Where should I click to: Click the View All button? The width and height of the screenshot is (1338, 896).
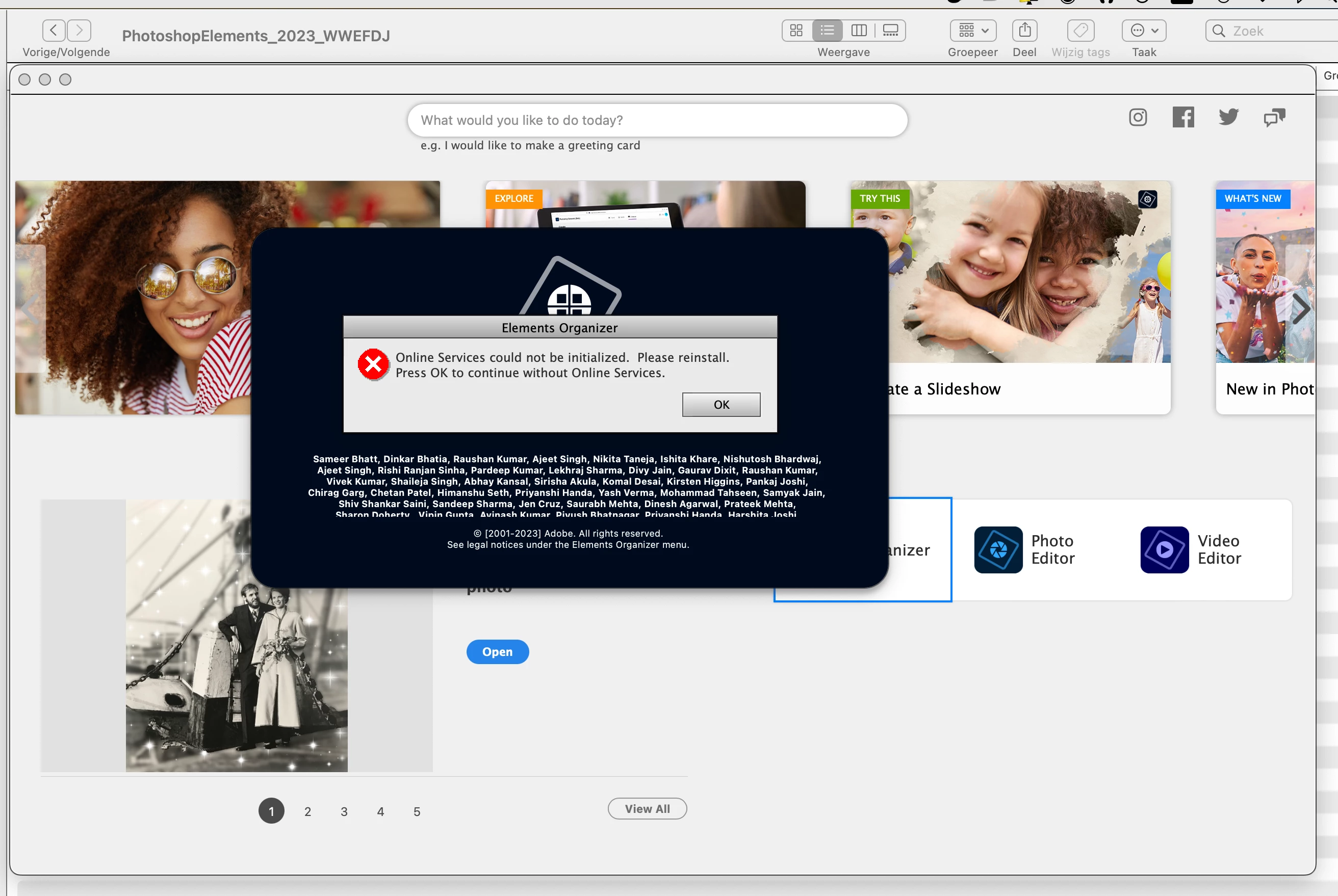[647, 808]
